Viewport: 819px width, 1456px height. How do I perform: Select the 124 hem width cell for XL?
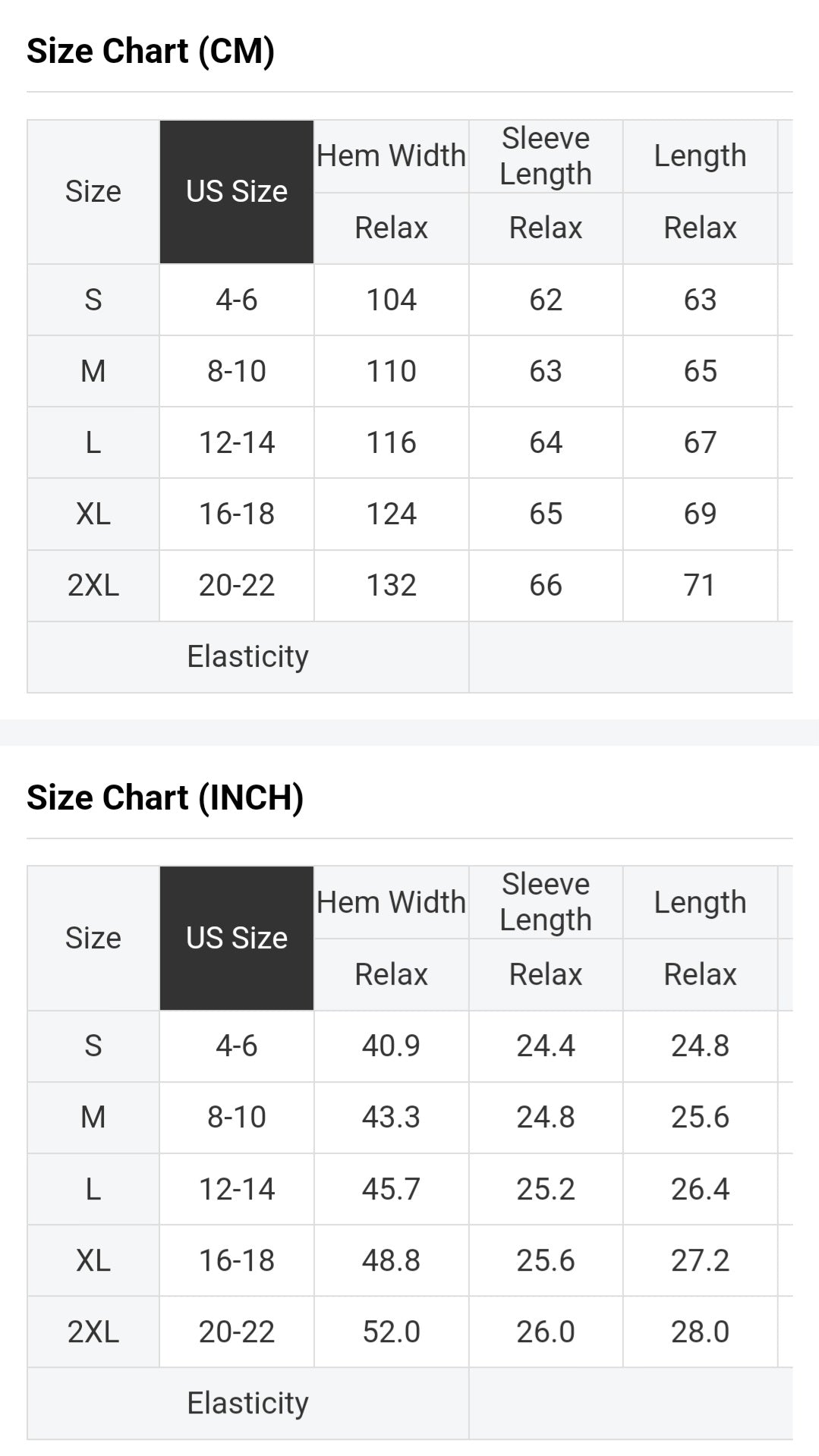(391, 514)
